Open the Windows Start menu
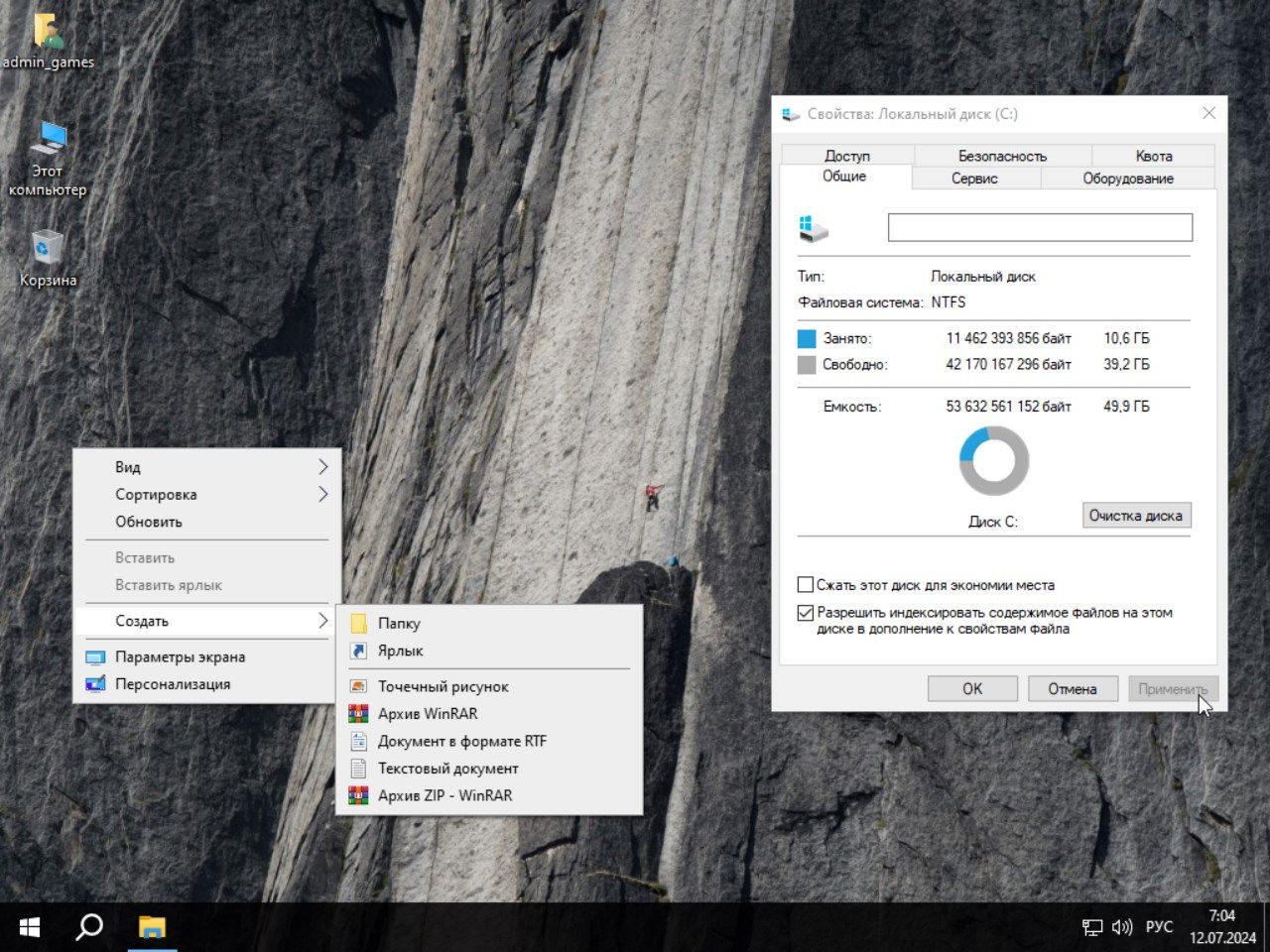Screen dimensions: 1270x952 30,927
